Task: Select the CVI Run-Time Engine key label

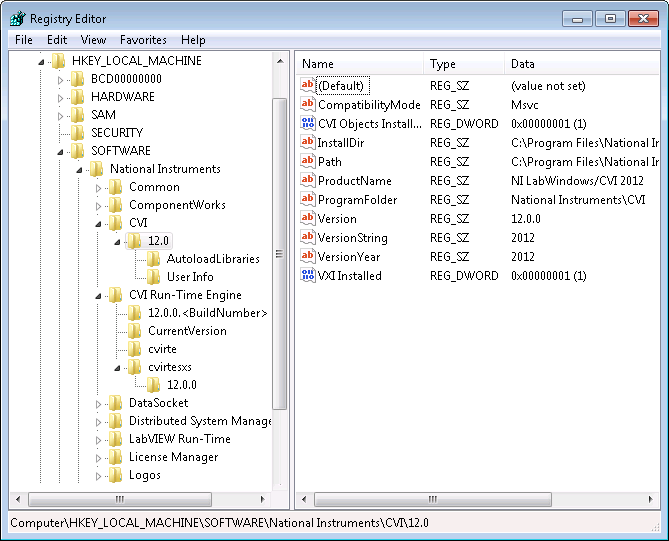Action: [x=185, y=295]
